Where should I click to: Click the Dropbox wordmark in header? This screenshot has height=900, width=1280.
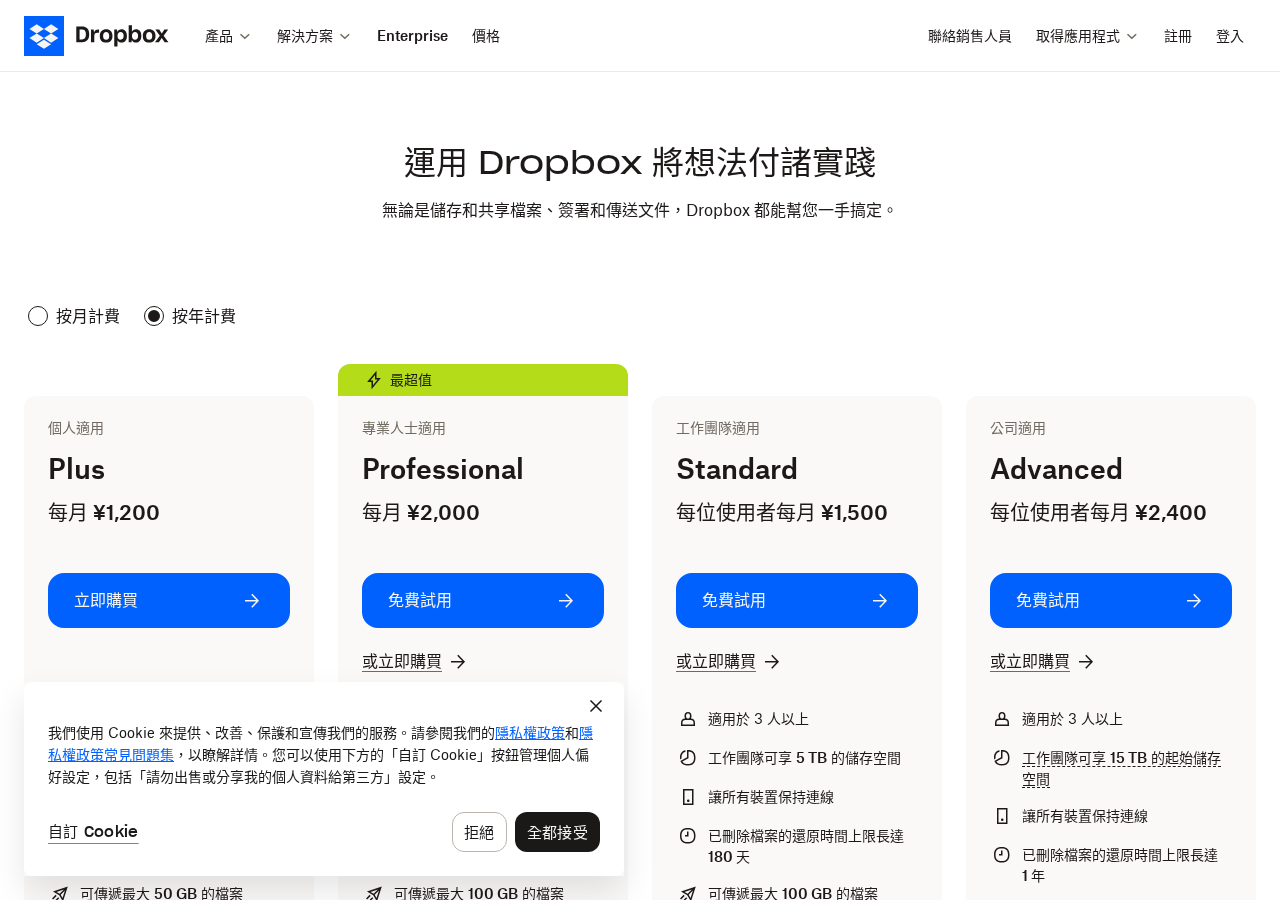[x=121, y=35]
